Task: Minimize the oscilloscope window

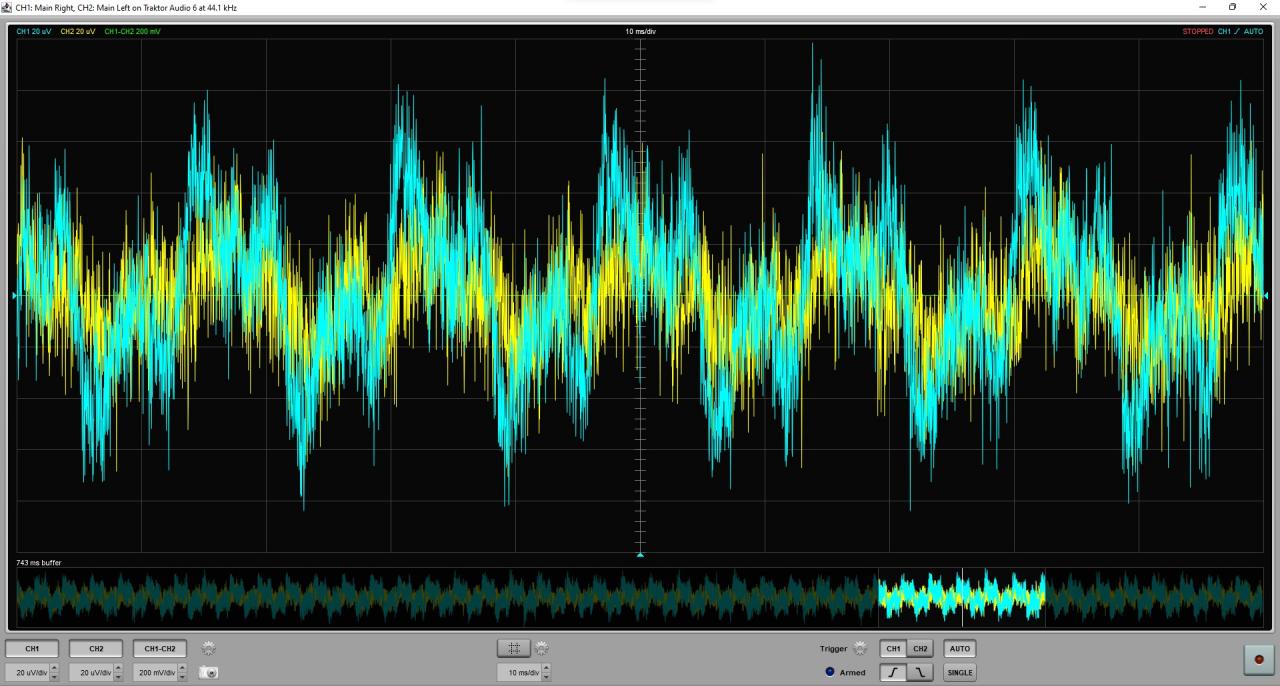Action: click(x=1202, y=7)
